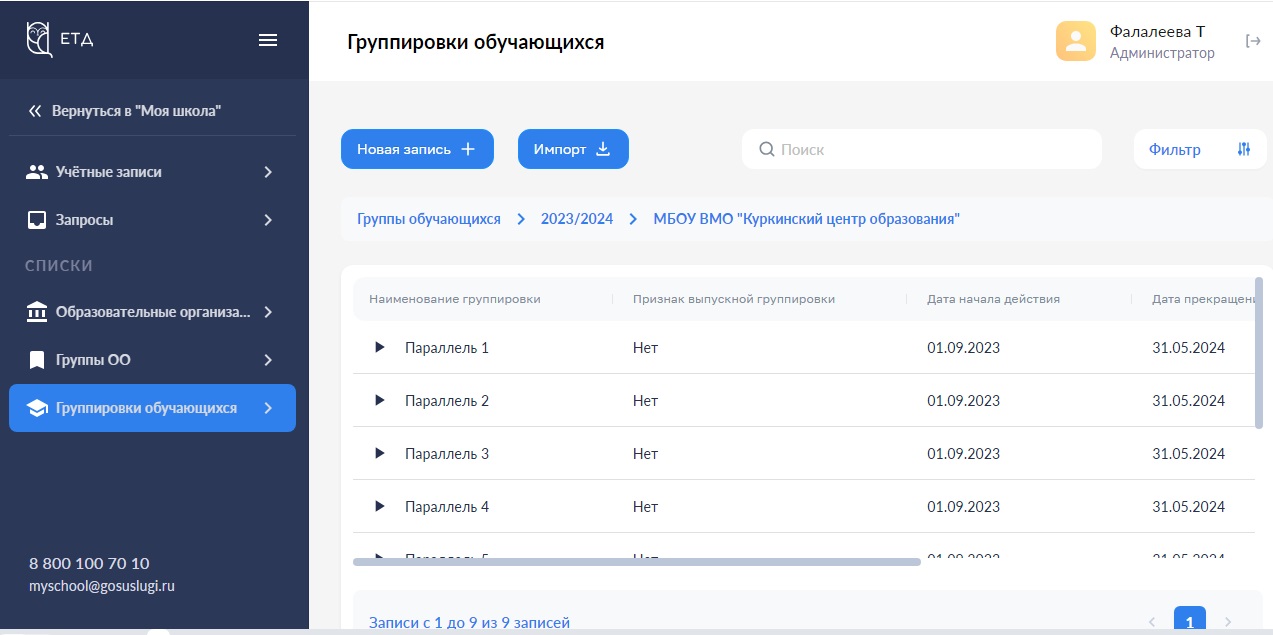Return to Моя школа
Screen dimensions: 1273x635
point(125,111)
